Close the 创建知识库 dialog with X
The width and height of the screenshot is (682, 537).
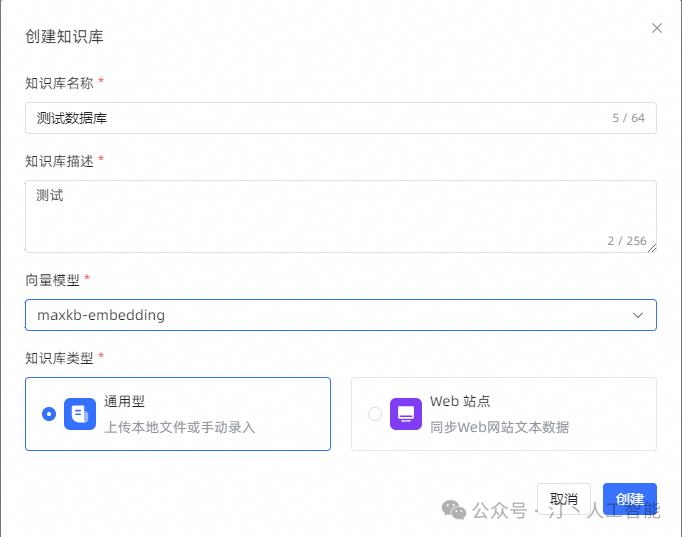tap(657, 28)
